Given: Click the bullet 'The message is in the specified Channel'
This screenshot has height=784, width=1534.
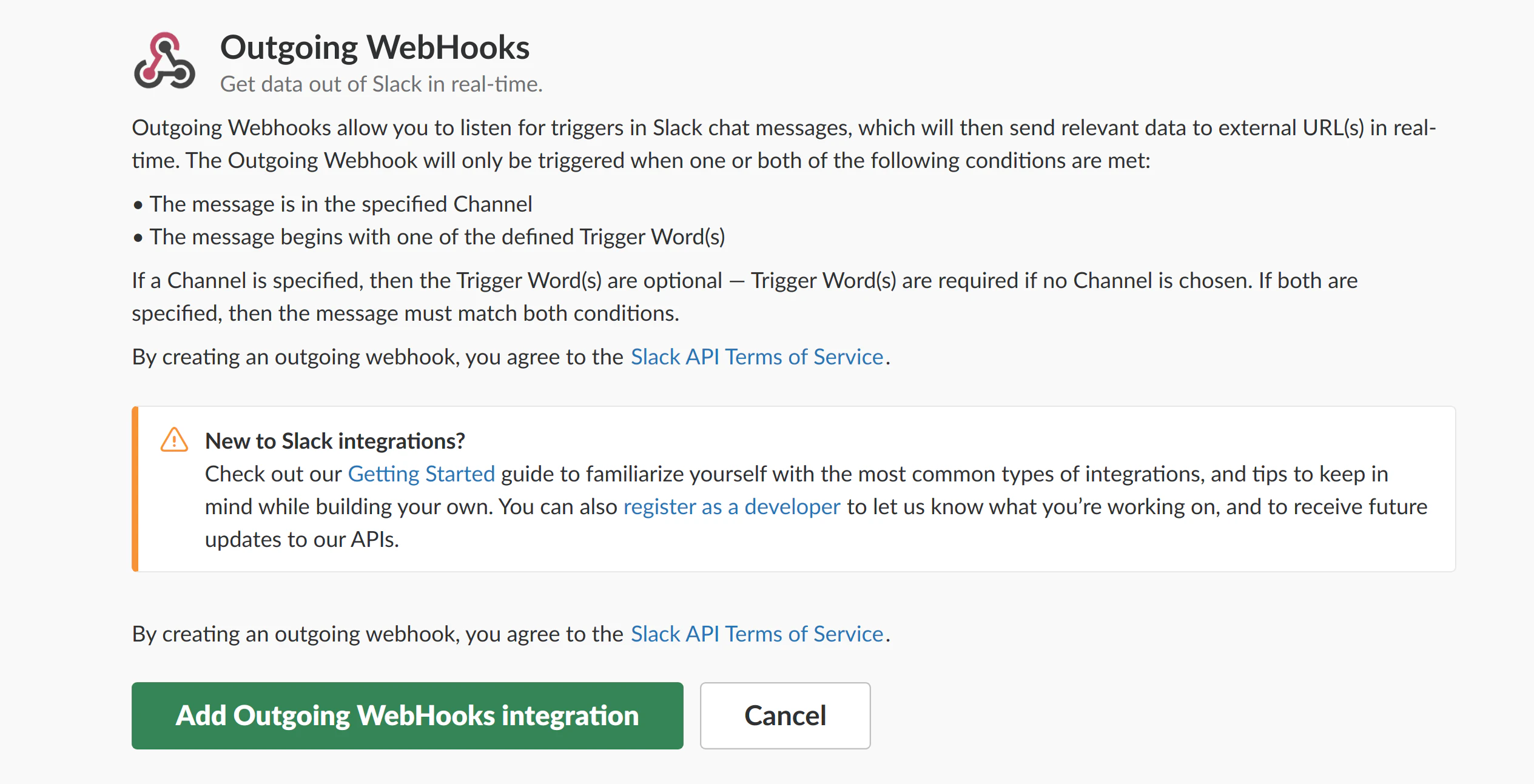Looking at the screenshot, I should 332,204.
